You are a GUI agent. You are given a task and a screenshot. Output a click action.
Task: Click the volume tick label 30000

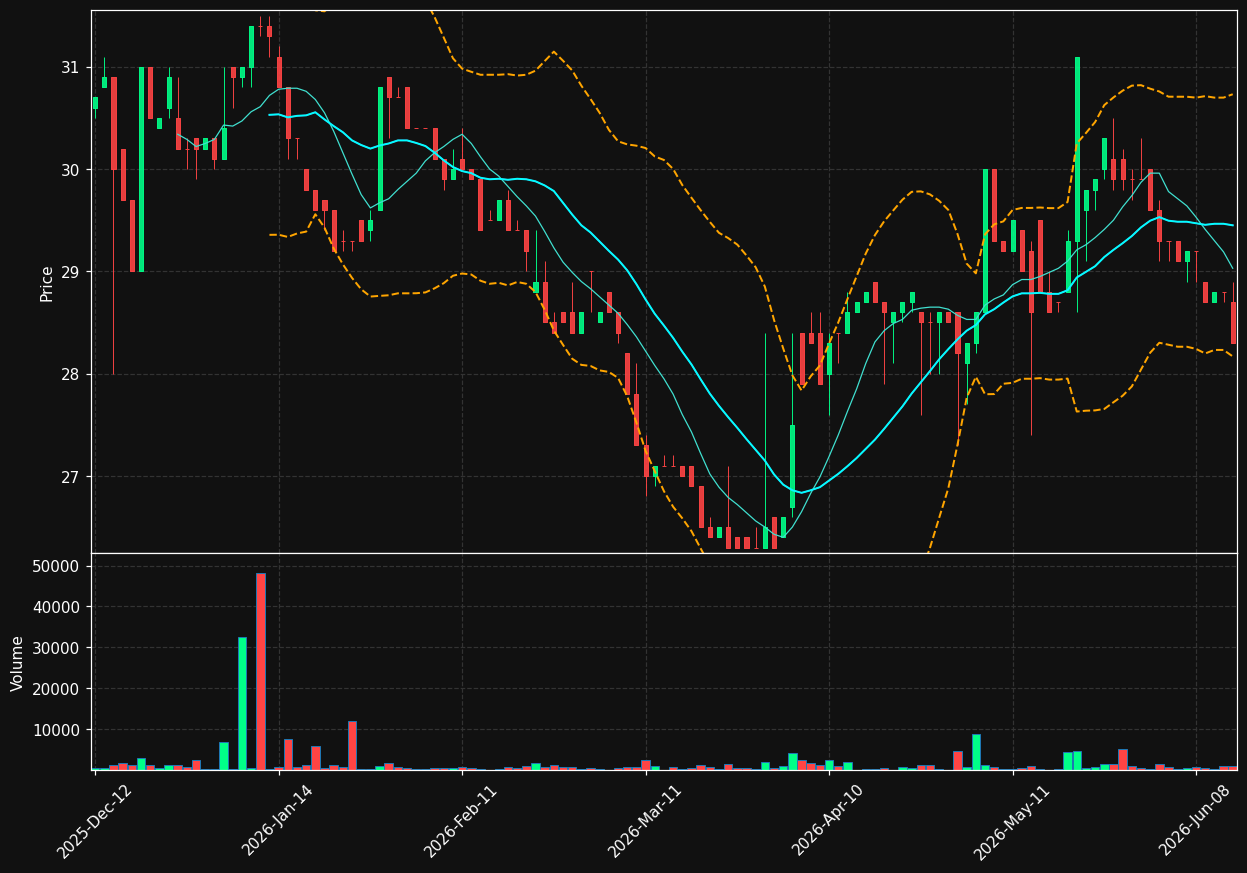(58, 648)
